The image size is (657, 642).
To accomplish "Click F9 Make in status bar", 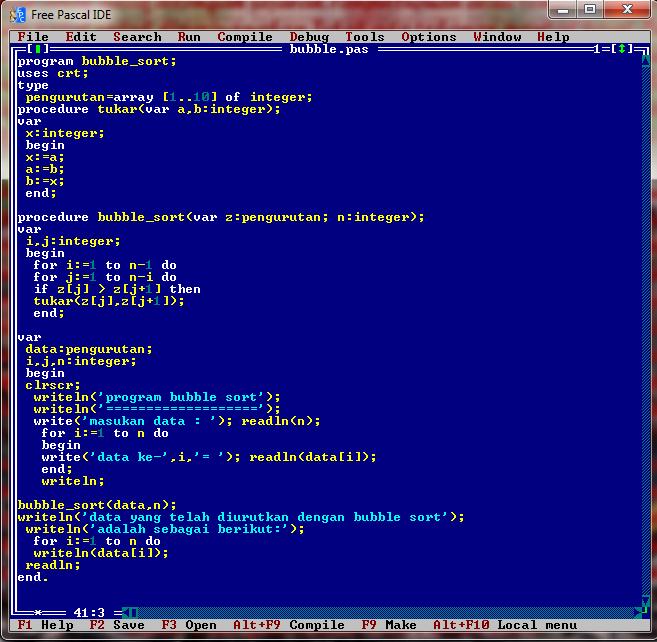I will point(389,625).
